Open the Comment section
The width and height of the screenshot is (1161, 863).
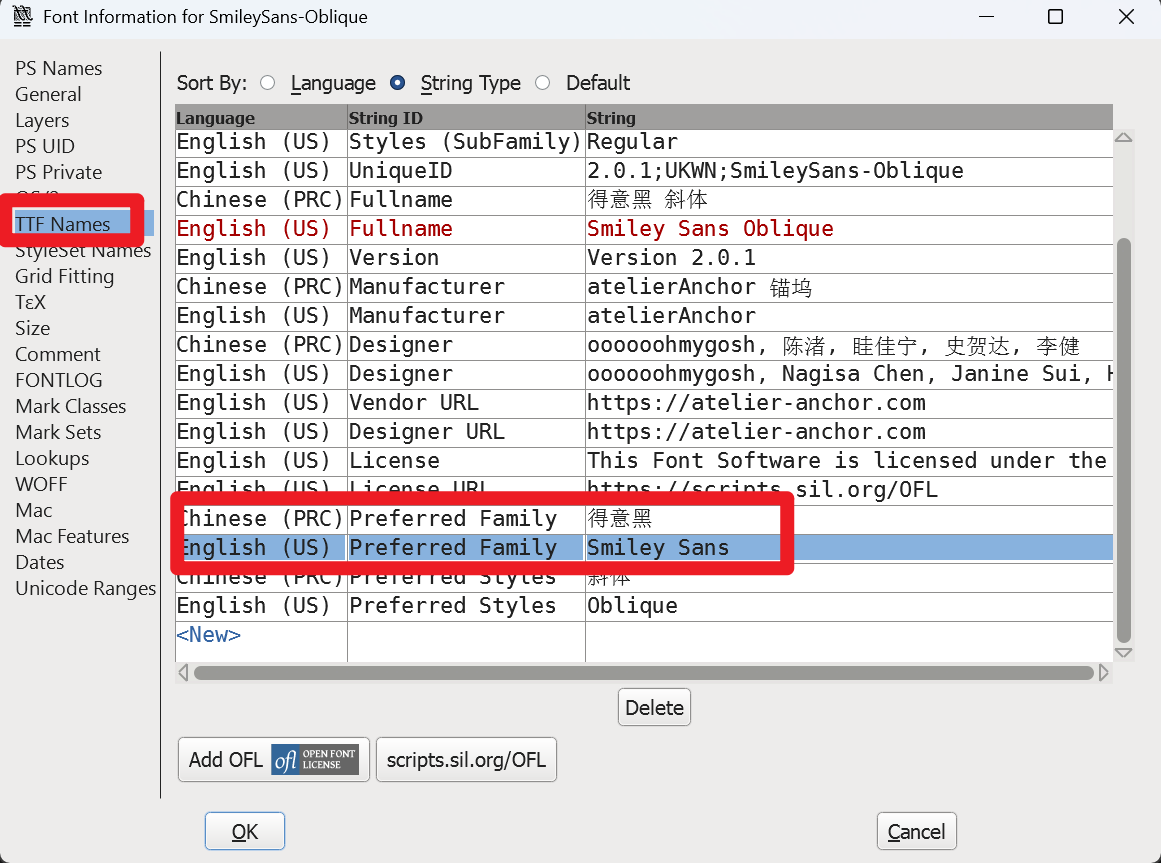point(58,354)
